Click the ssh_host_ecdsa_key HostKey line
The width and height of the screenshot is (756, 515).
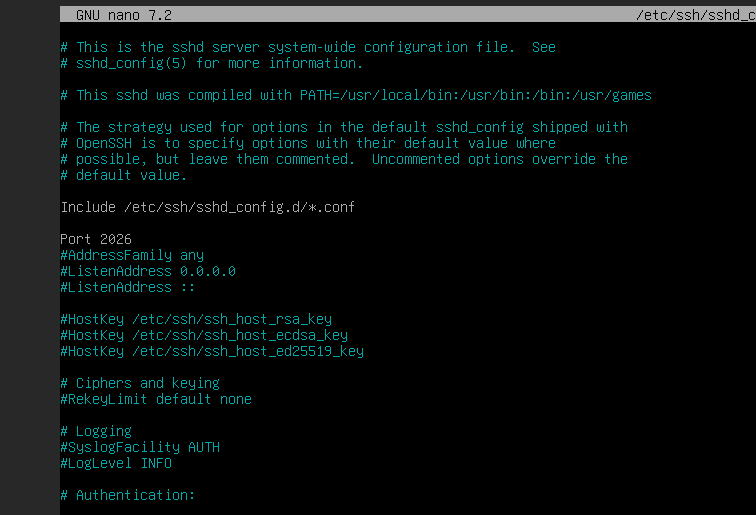coord(204,335)
